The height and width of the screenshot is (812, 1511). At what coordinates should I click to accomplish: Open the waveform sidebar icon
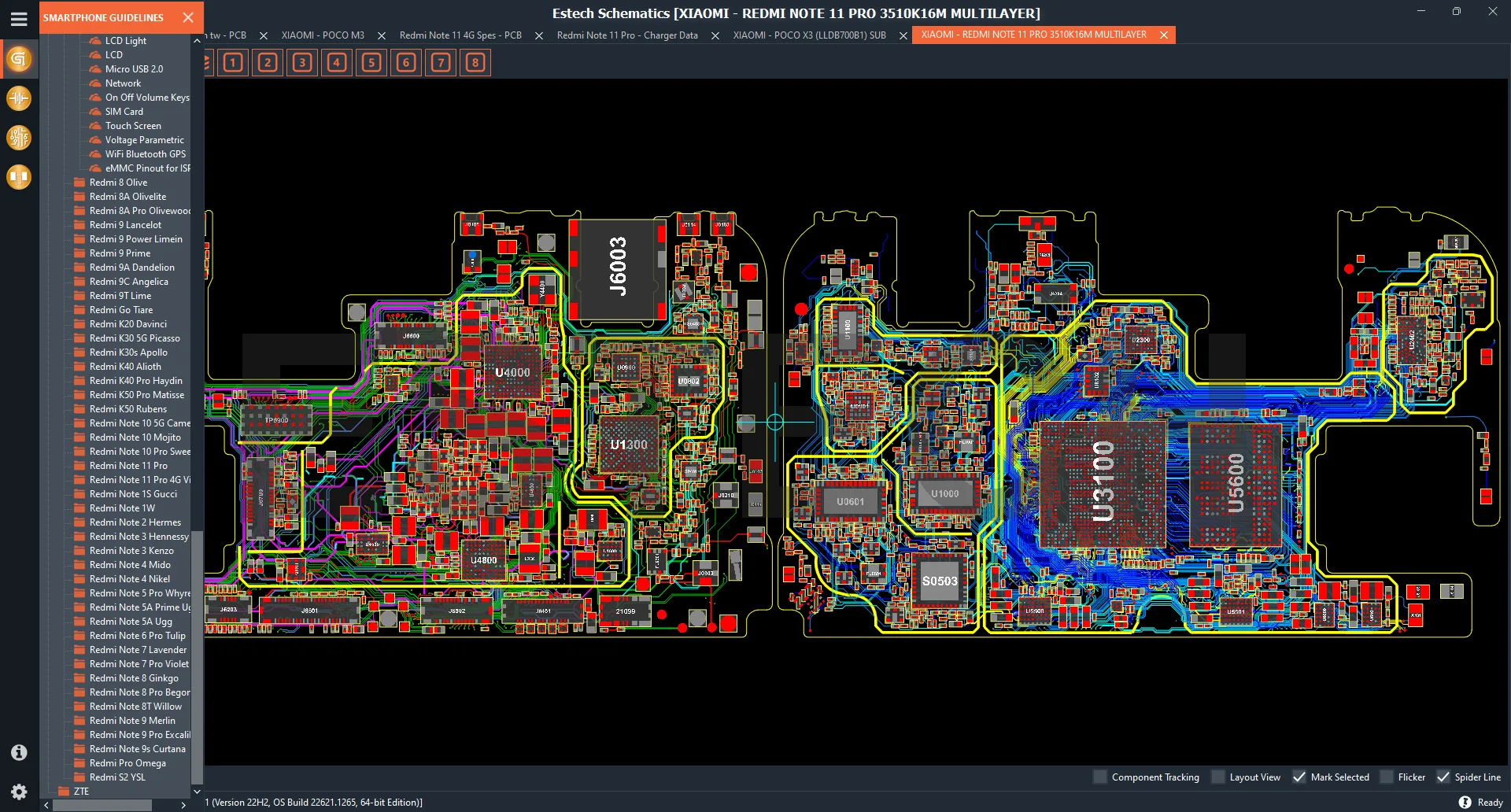click(19, 98)
